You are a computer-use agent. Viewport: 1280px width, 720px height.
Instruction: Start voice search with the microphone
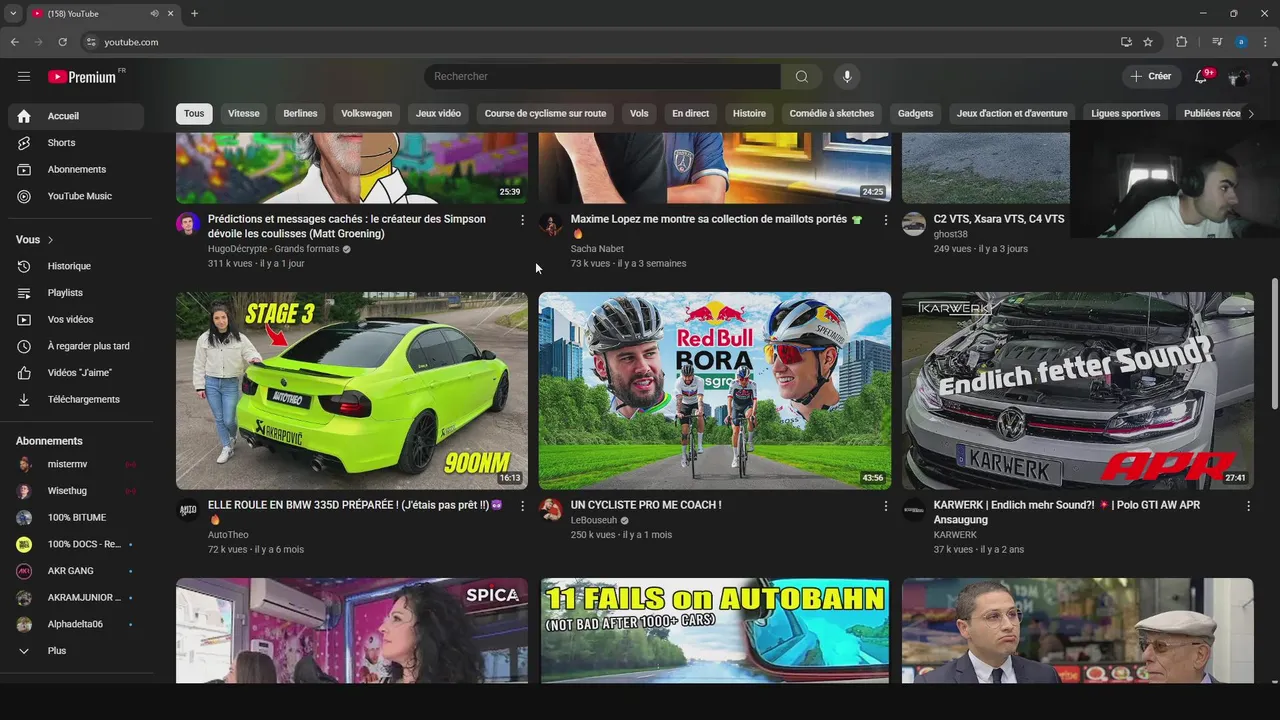point(847,77)
